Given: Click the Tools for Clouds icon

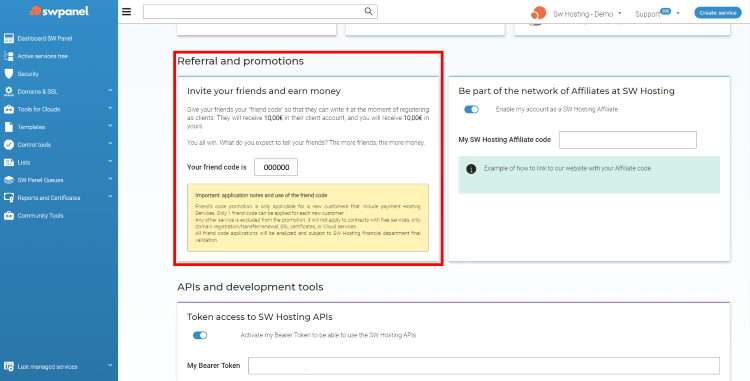Looking at the screenshot, I should [9, 109].
